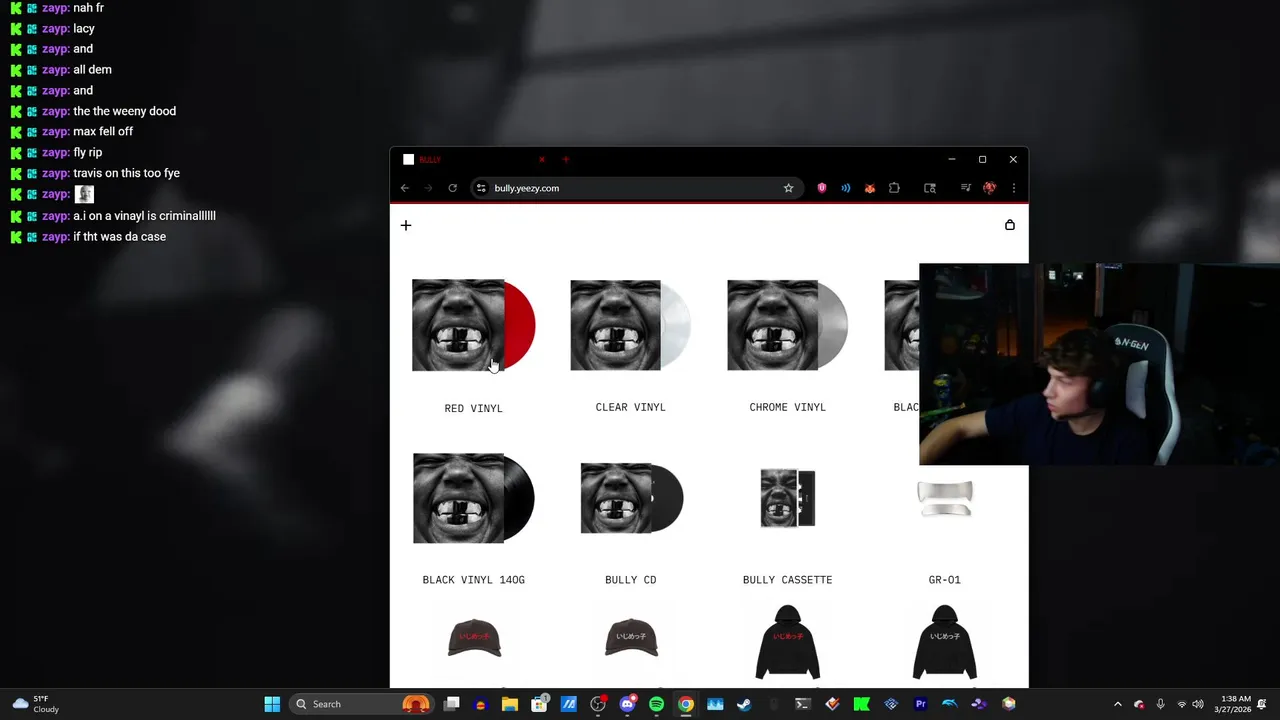Click the taskbar Search box

pos(362,704)
